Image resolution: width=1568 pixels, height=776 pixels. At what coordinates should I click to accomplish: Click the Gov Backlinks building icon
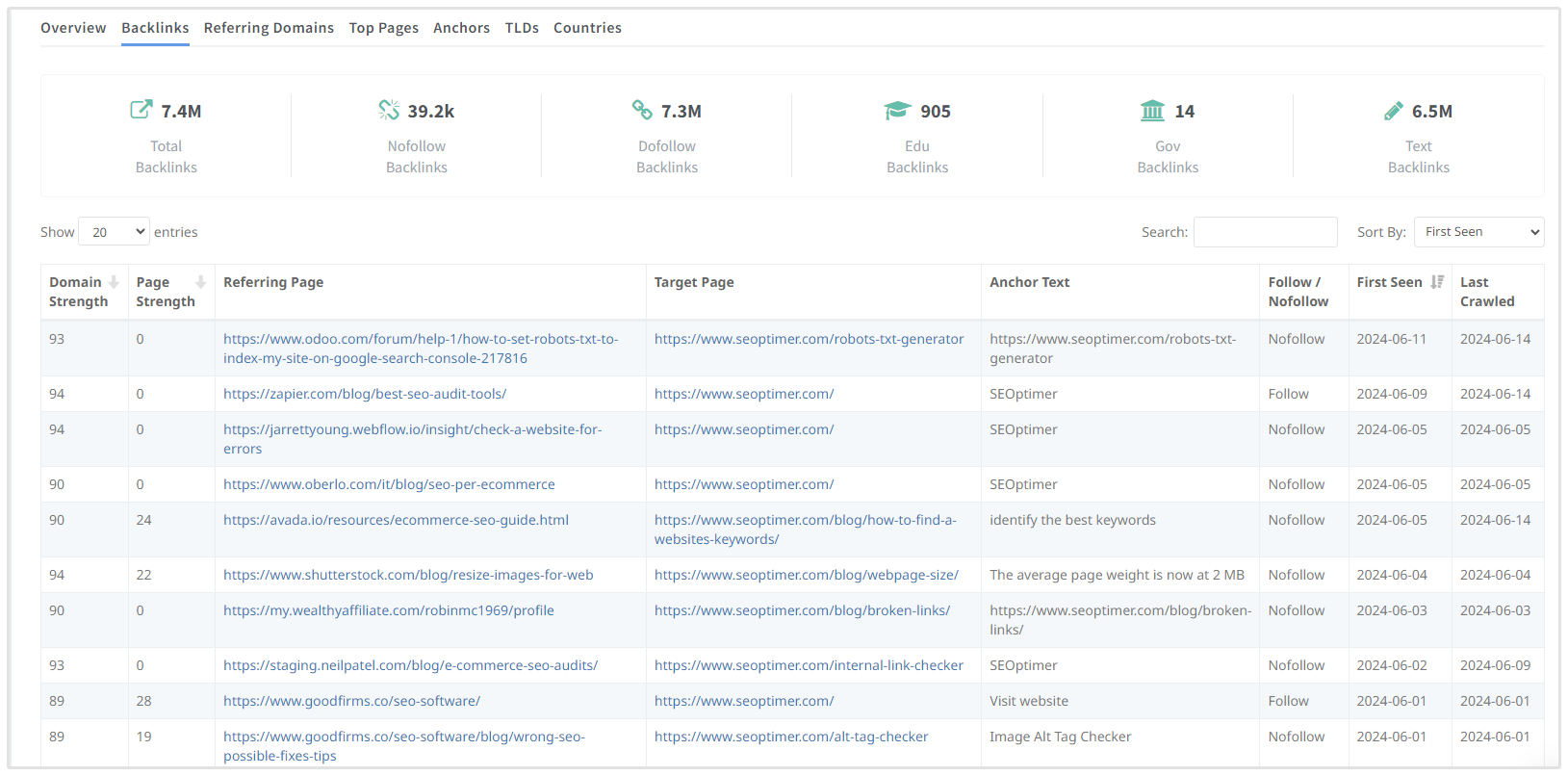1152,111
